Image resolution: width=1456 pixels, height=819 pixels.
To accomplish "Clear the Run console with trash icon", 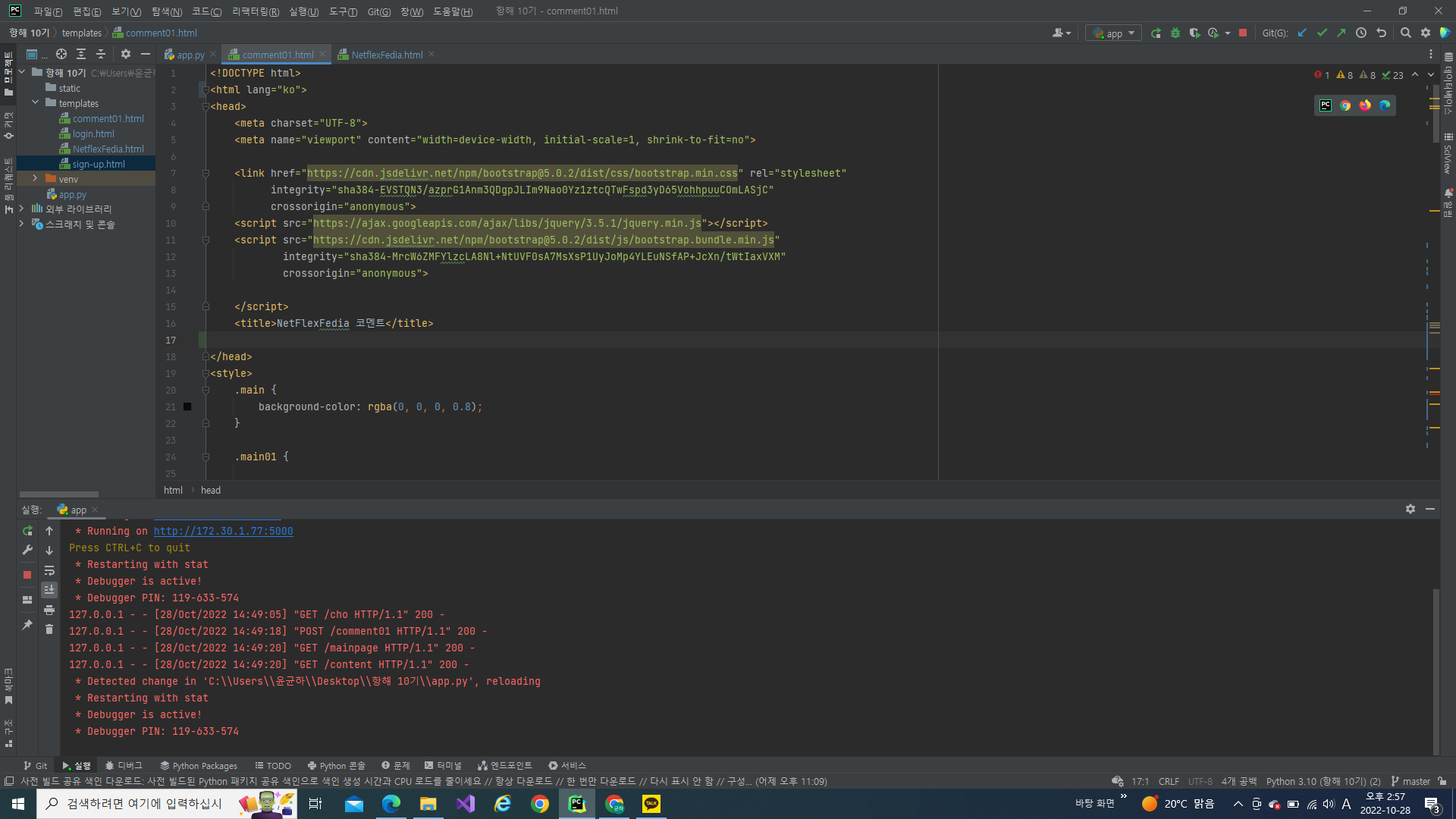I will pos(49,629).
